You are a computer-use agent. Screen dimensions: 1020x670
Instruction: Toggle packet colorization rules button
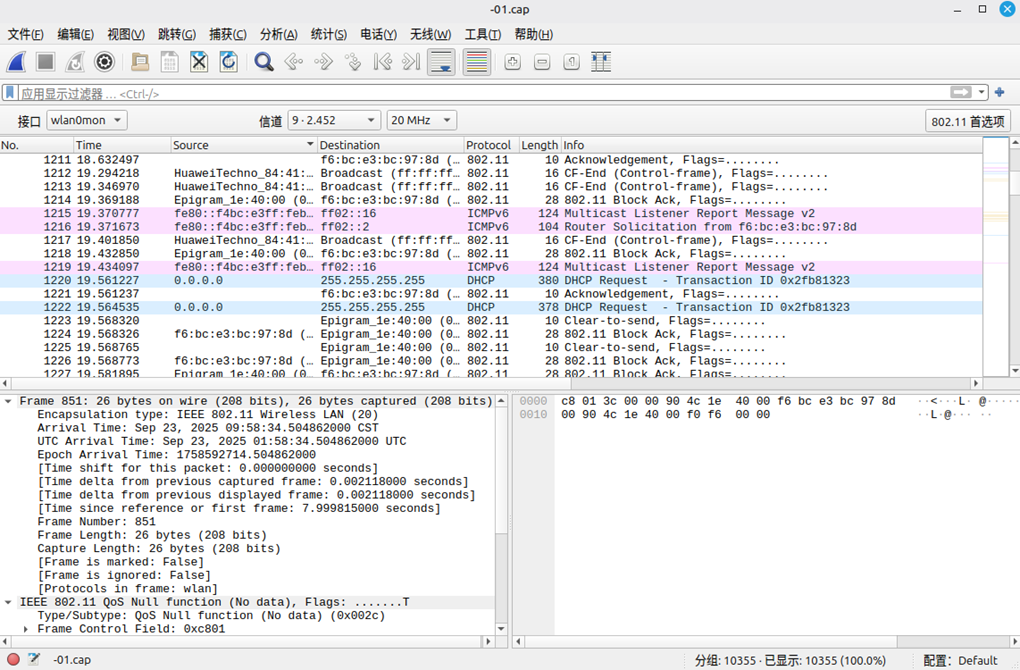476,62
